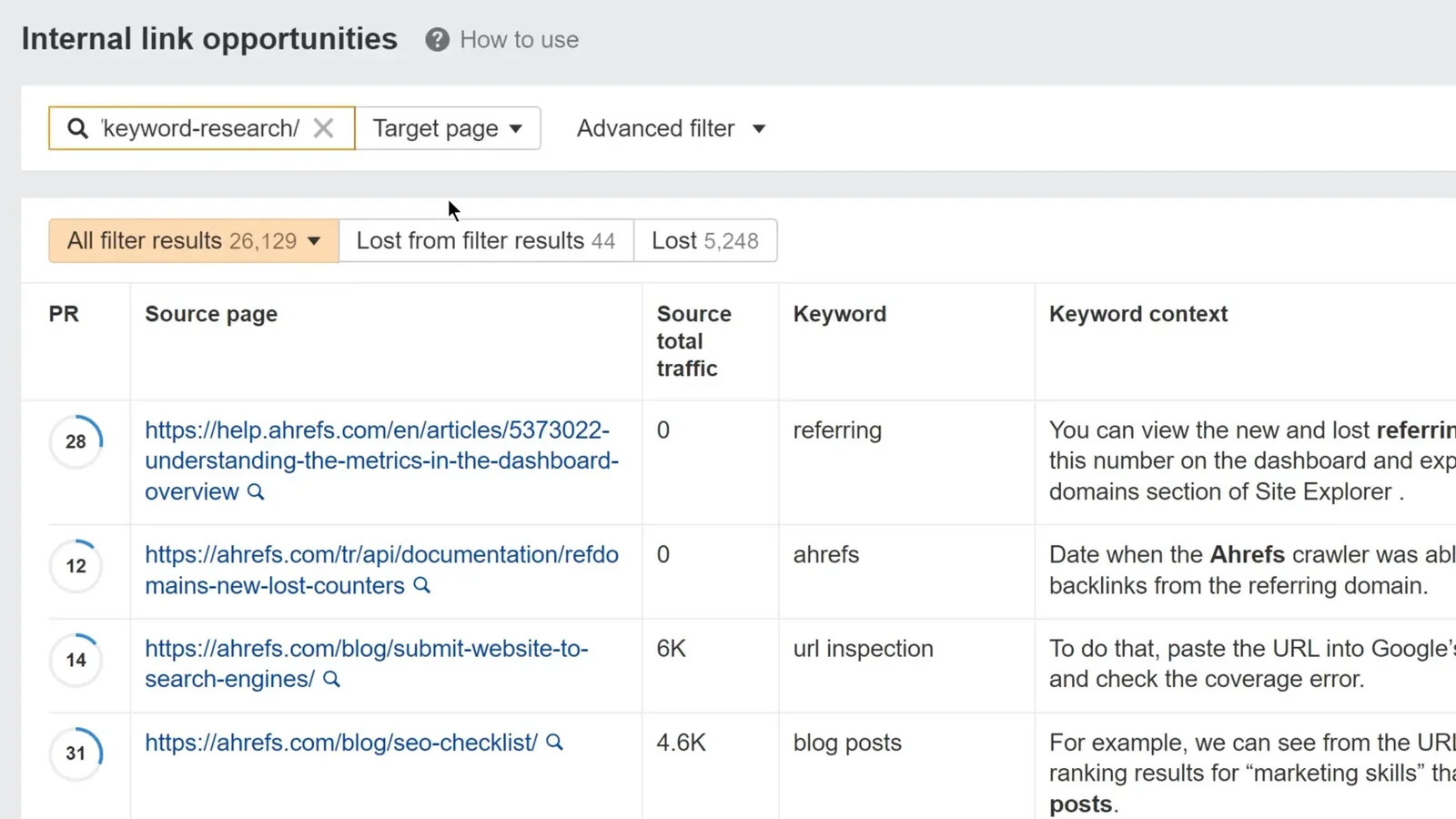Screen dimensions: 1456x819
Task: Click the PR 28 circular score indicator
Action: [x=76, y=442]
